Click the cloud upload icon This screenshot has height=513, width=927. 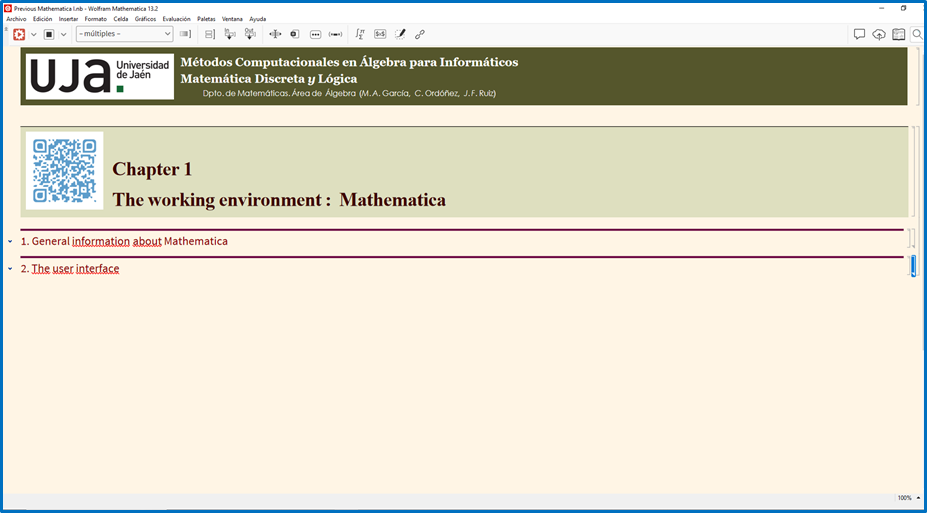tap(879, 34)
